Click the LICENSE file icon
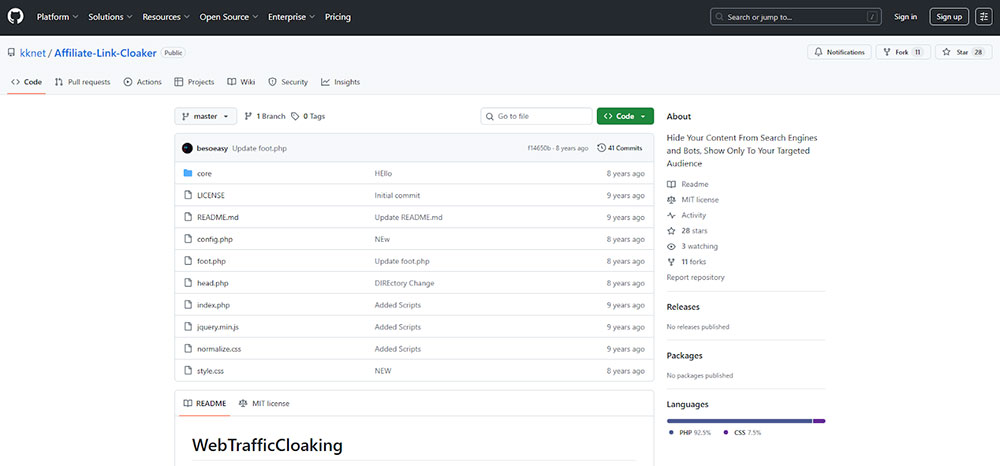 click(188, 195)
